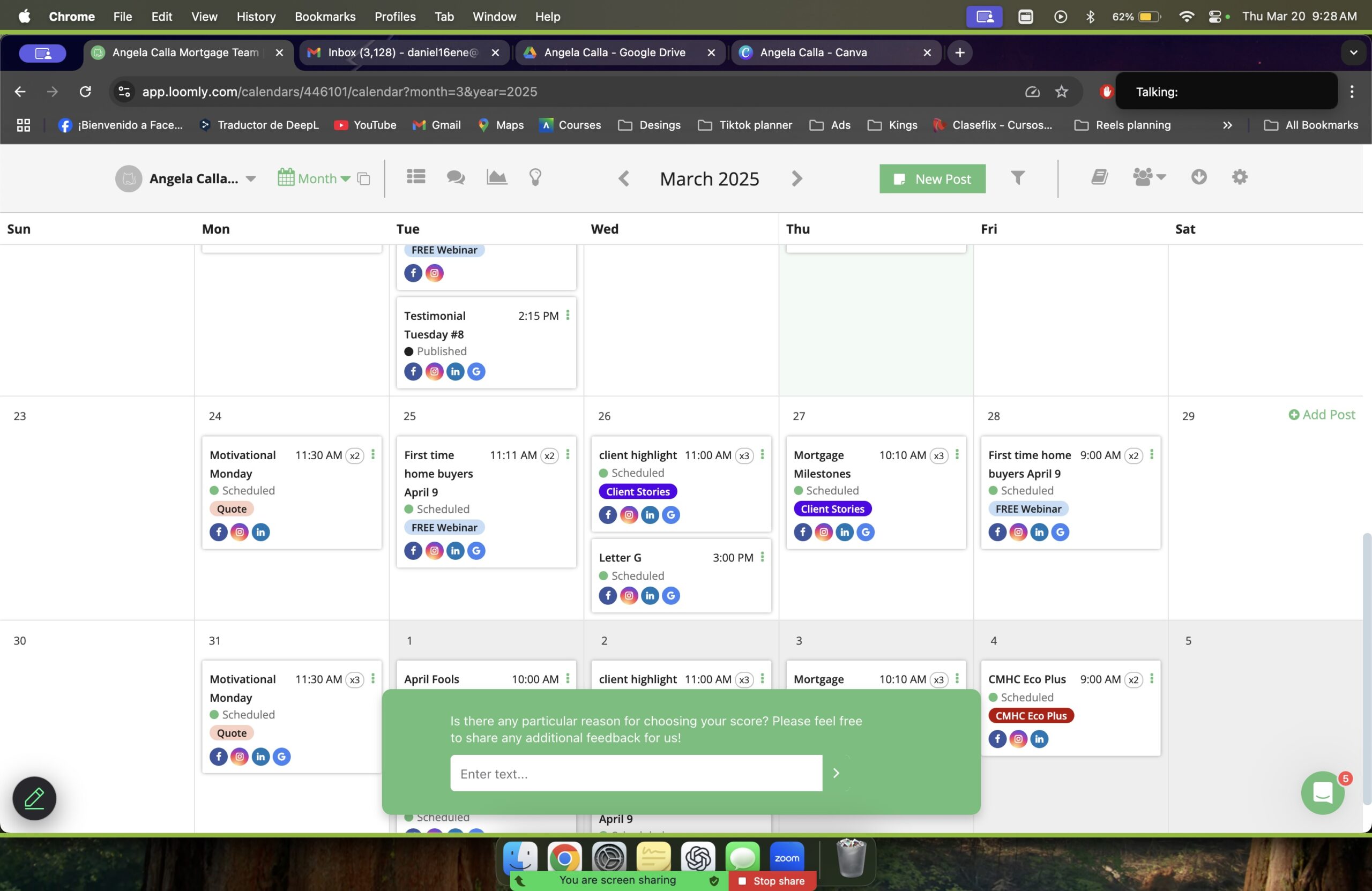Click Add Post on day 29
This screenshot has width=1372, height=891.
point(1321,414)
